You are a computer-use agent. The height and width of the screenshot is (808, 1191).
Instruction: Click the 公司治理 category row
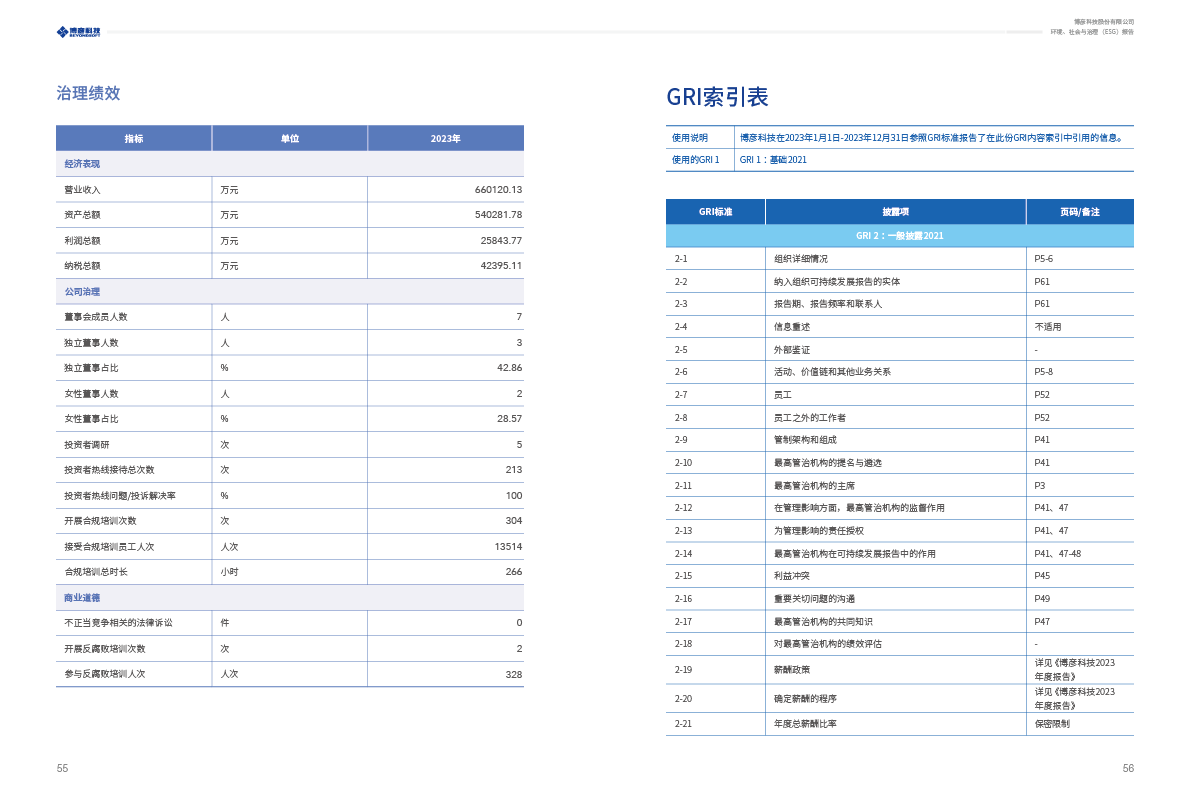click(82, 291)
